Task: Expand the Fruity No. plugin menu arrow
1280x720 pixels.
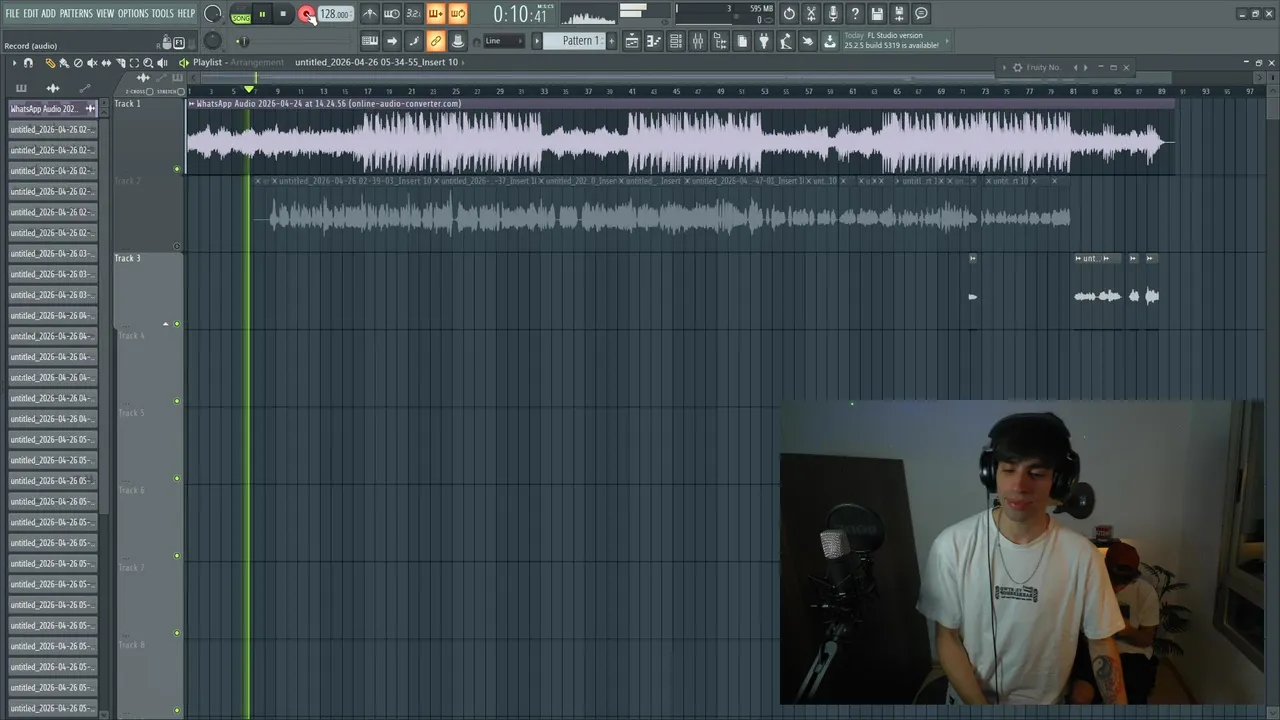Action: 1005,67
